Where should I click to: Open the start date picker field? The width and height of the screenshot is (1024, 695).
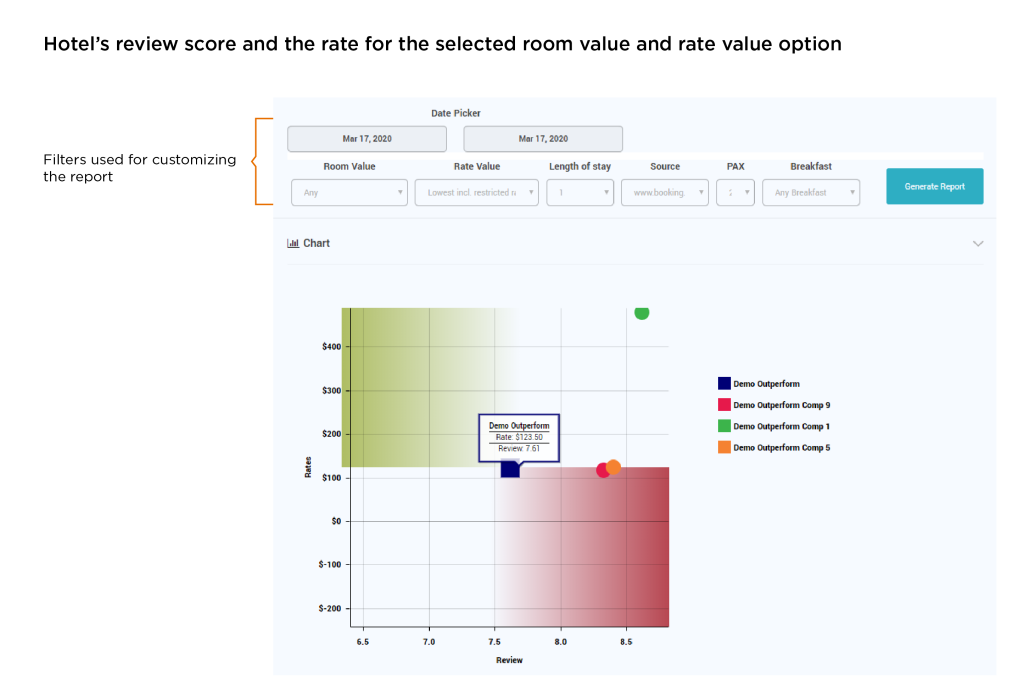tap(367, 138)
